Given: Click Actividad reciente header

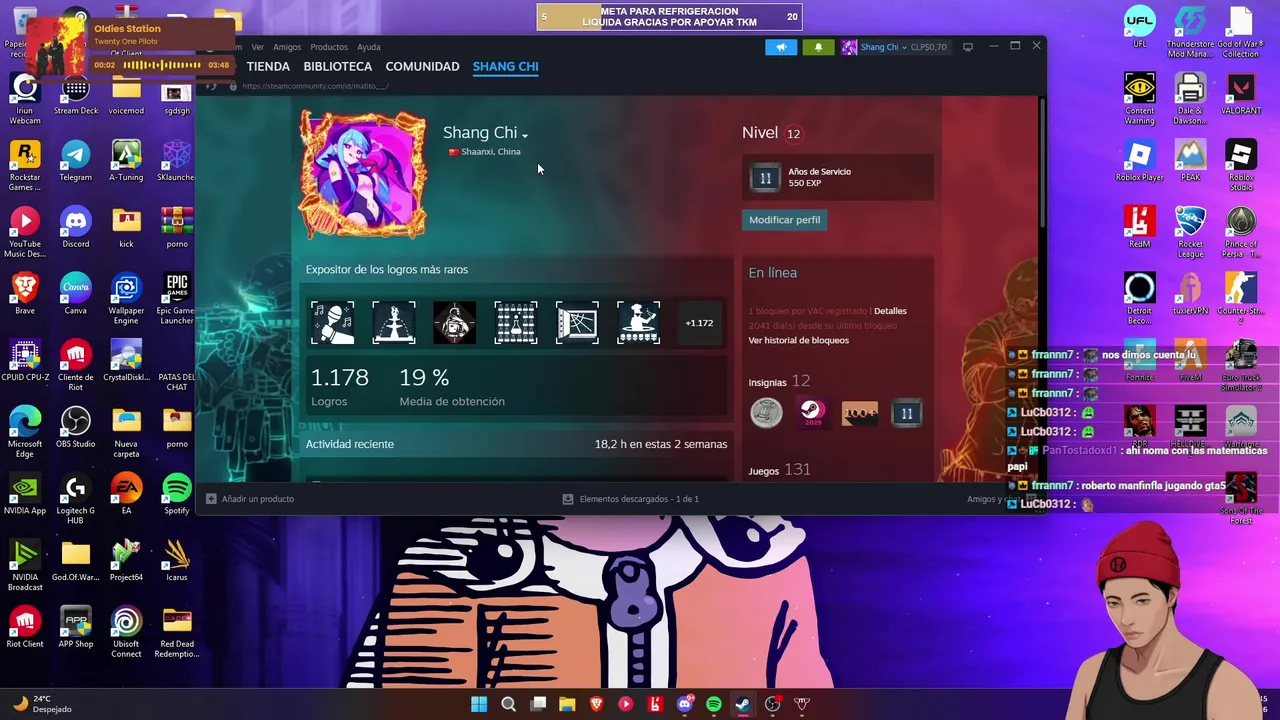Looking at the screenshot, I should tap(350, 444).
